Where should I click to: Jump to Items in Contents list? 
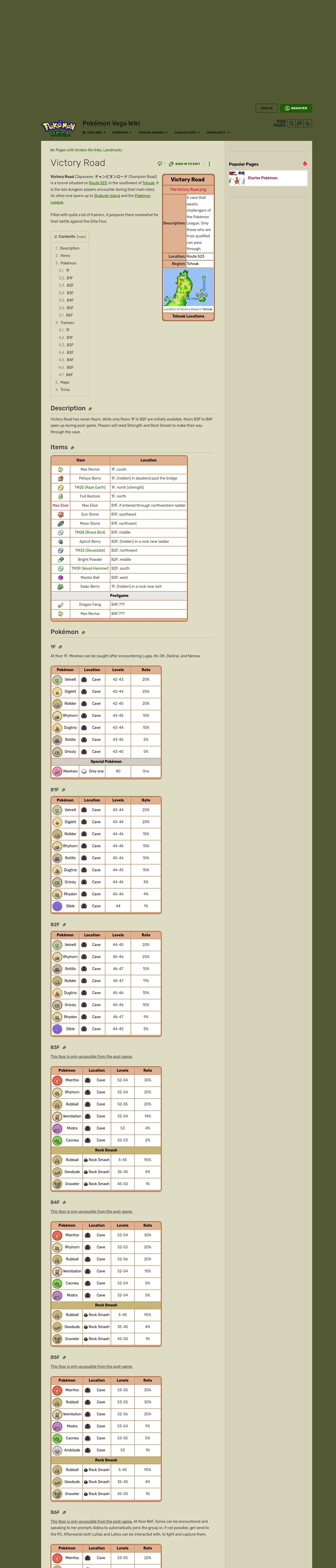click(x=65, y=256)
